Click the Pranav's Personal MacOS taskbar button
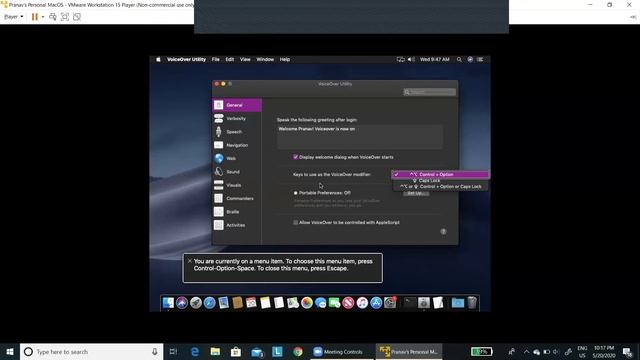640x360 pixels. 409,352
